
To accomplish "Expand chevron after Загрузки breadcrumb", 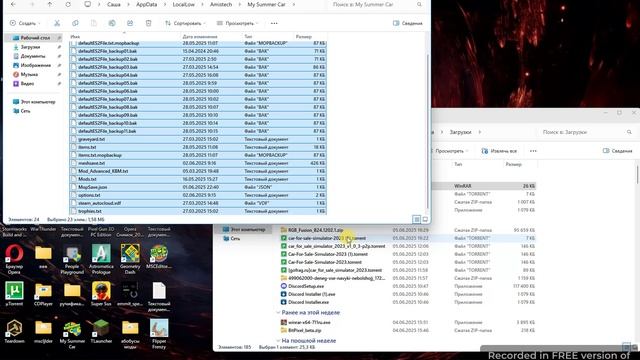I will tap(480, 132).
